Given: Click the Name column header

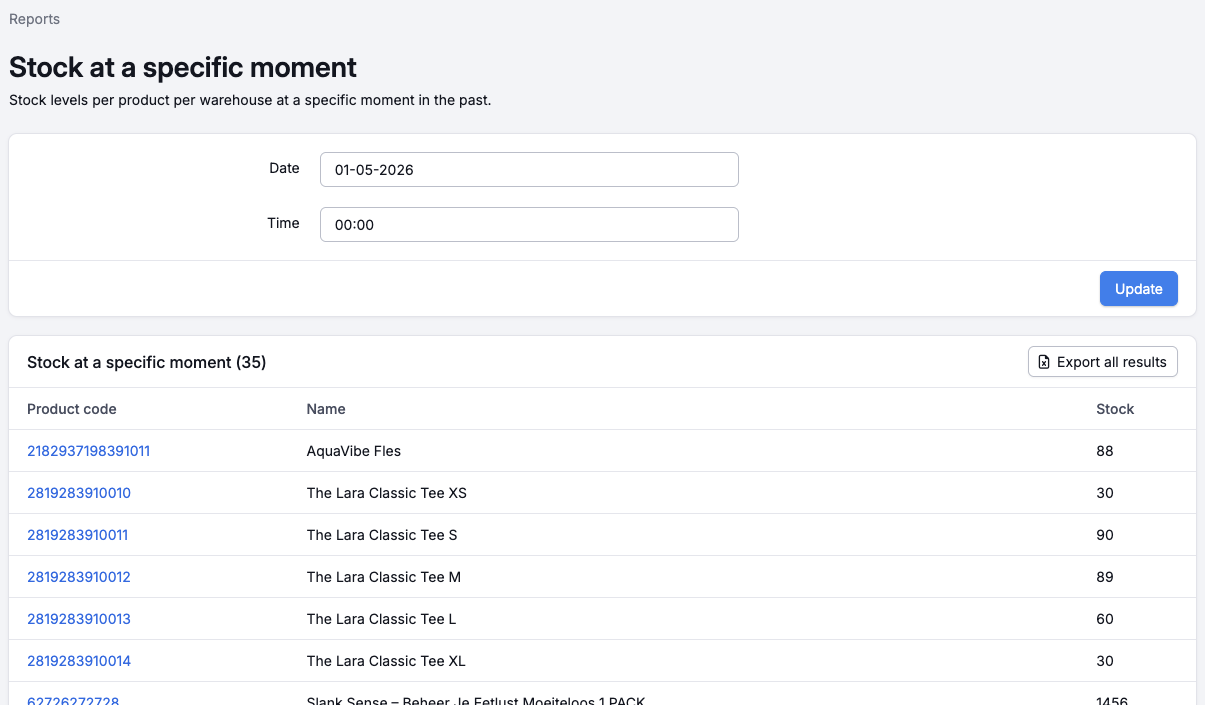Looking at the screenshot, I should click(x=326, y=409).
